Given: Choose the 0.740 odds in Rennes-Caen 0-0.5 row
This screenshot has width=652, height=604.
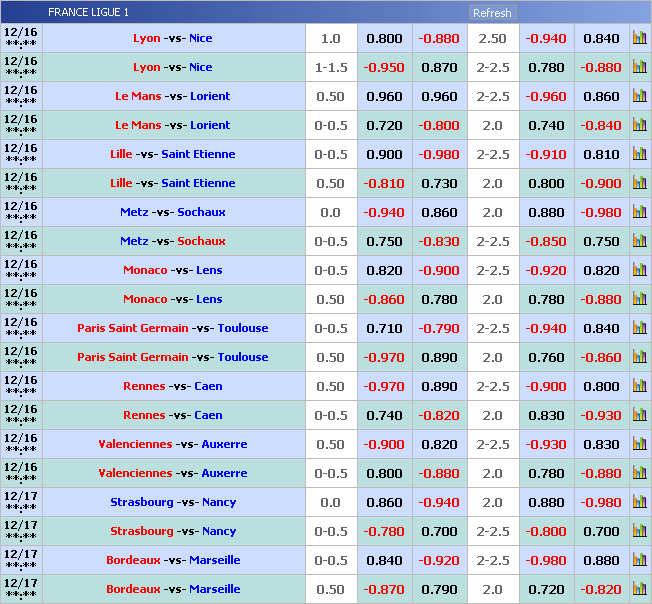Looking at the screenshot, I should tap(384, 416).
